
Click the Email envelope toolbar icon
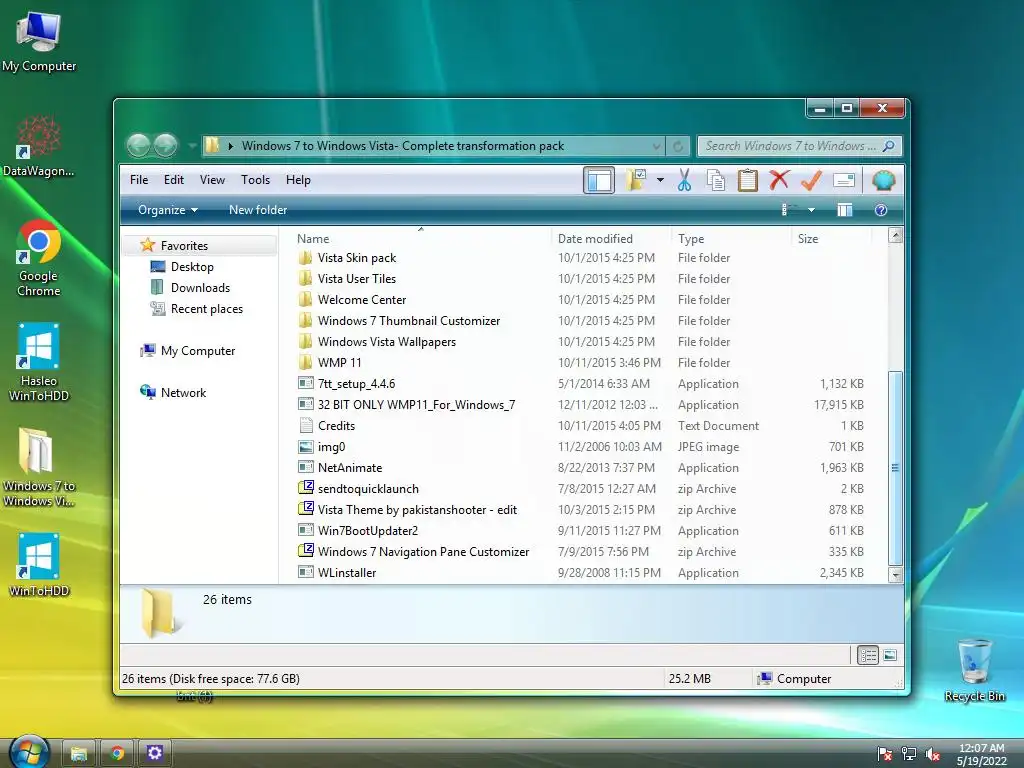click(x=844, y=180)
